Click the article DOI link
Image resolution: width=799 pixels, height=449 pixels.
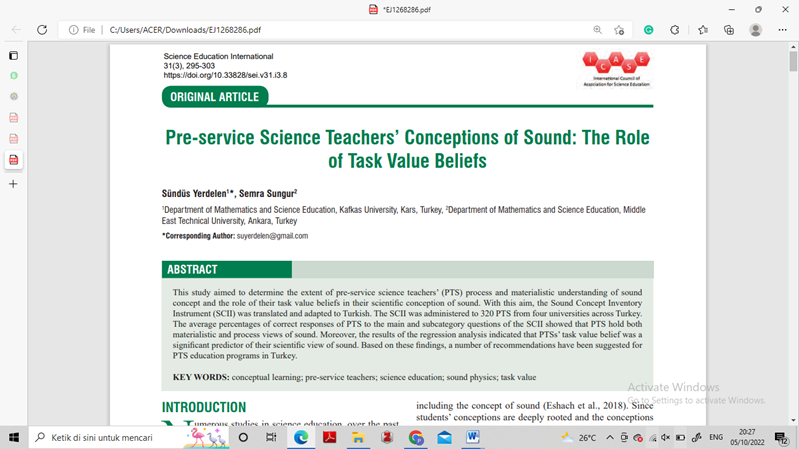225,75
